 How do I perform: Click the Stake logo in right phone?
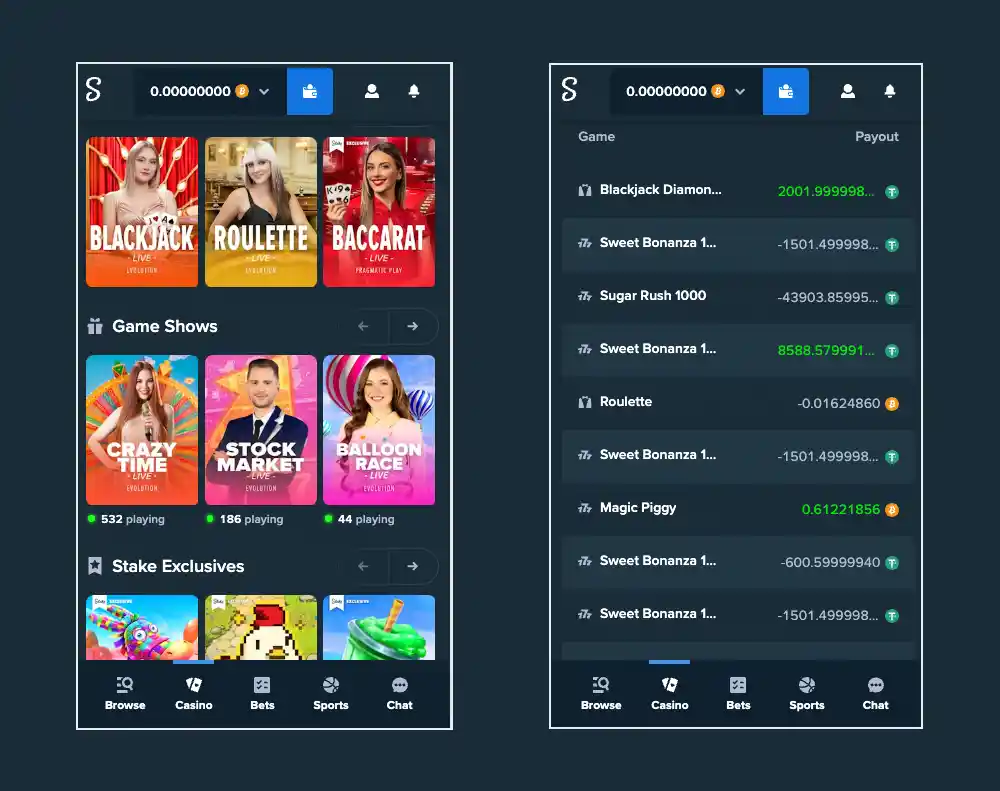point(569,89)
